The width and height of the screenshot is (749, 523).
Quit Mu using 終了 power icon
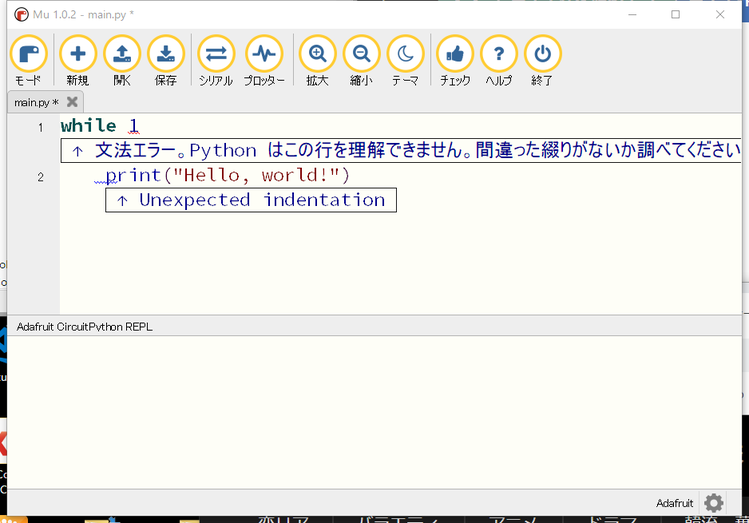(x=542, y=55)
